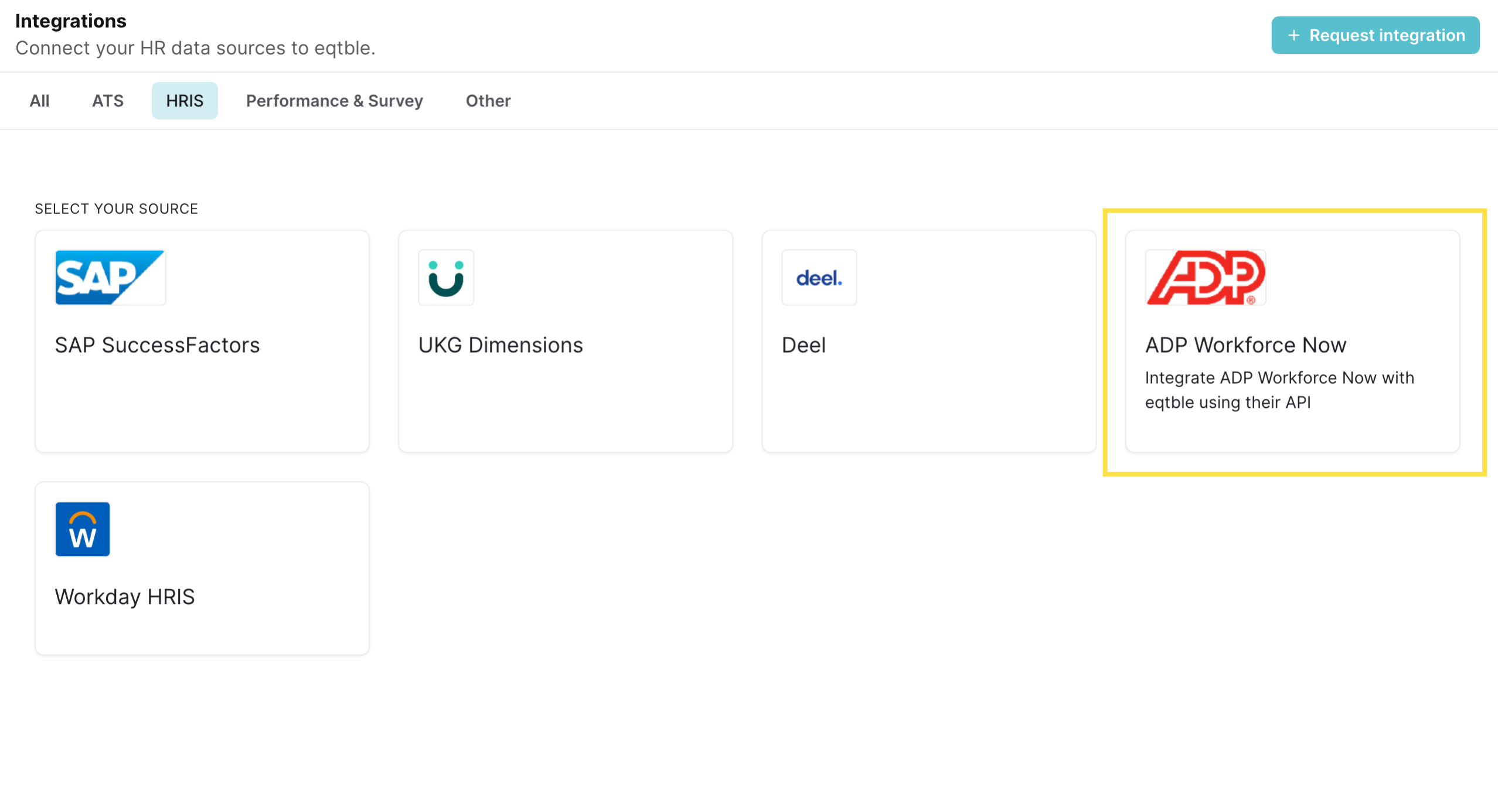Click the UKG smiley logo icon
Screen dimensions: 1498x812
445,277
